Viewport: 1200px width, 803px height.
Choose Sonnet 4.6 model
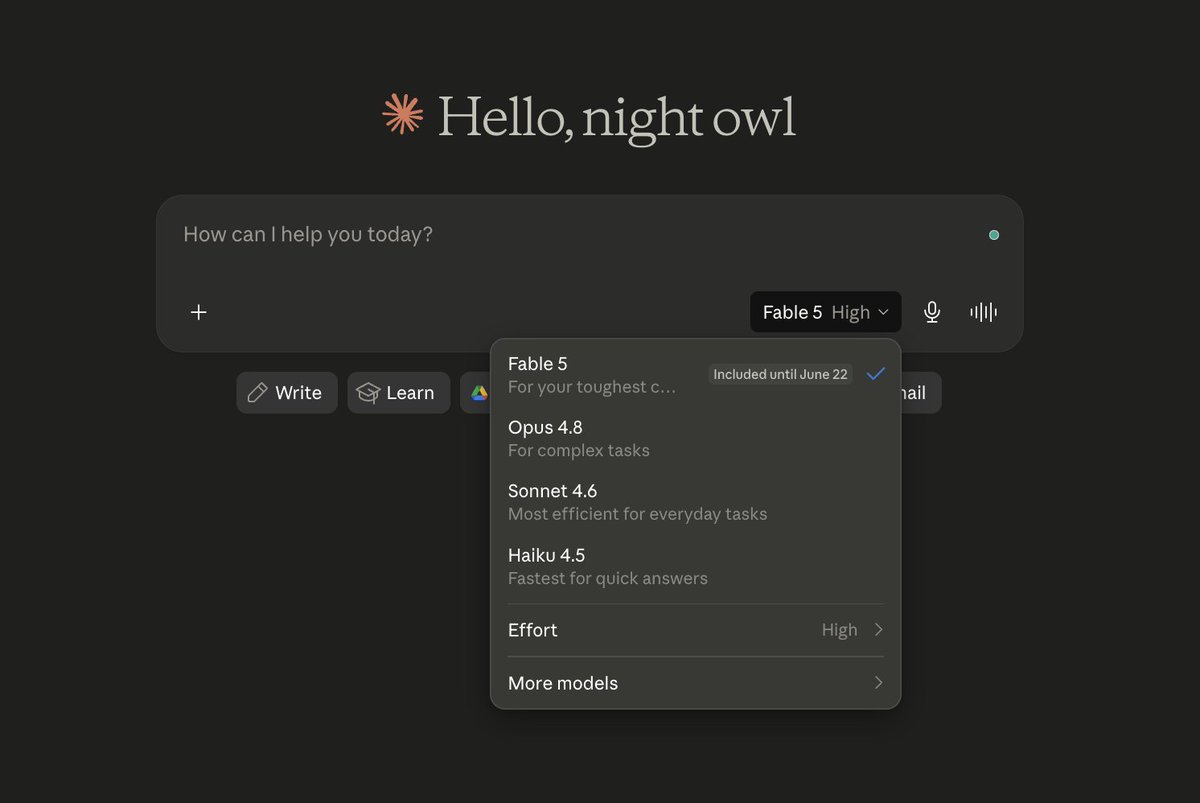[696, 502]
